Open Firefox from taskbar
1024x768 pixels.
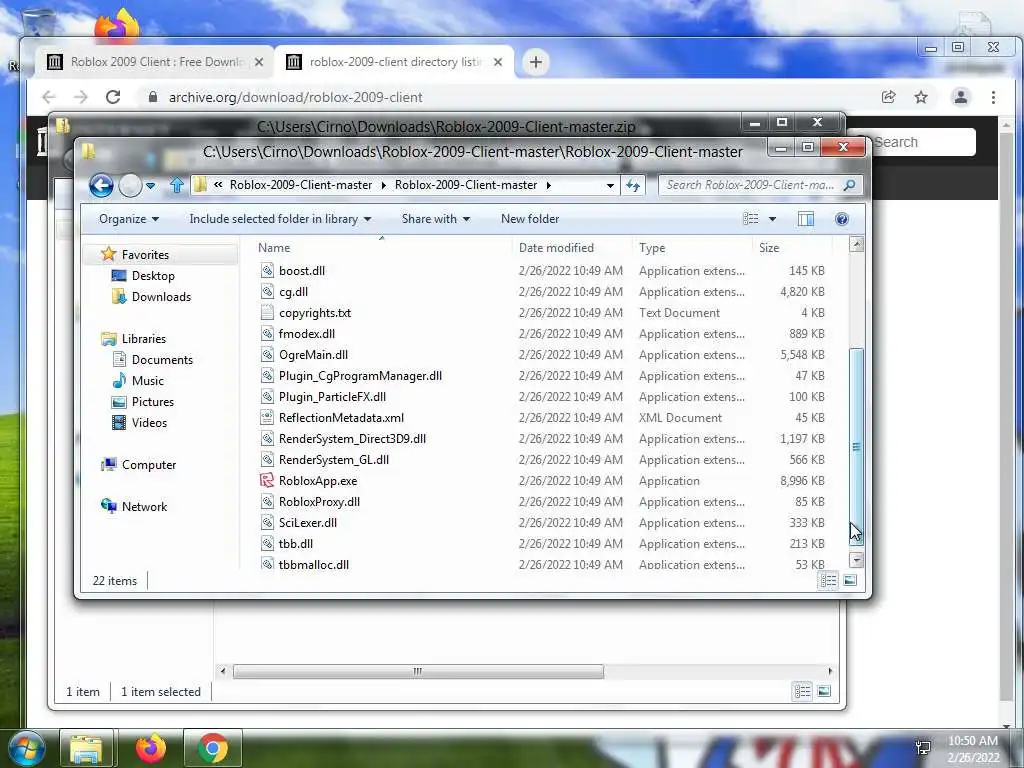tap(151, 748)
